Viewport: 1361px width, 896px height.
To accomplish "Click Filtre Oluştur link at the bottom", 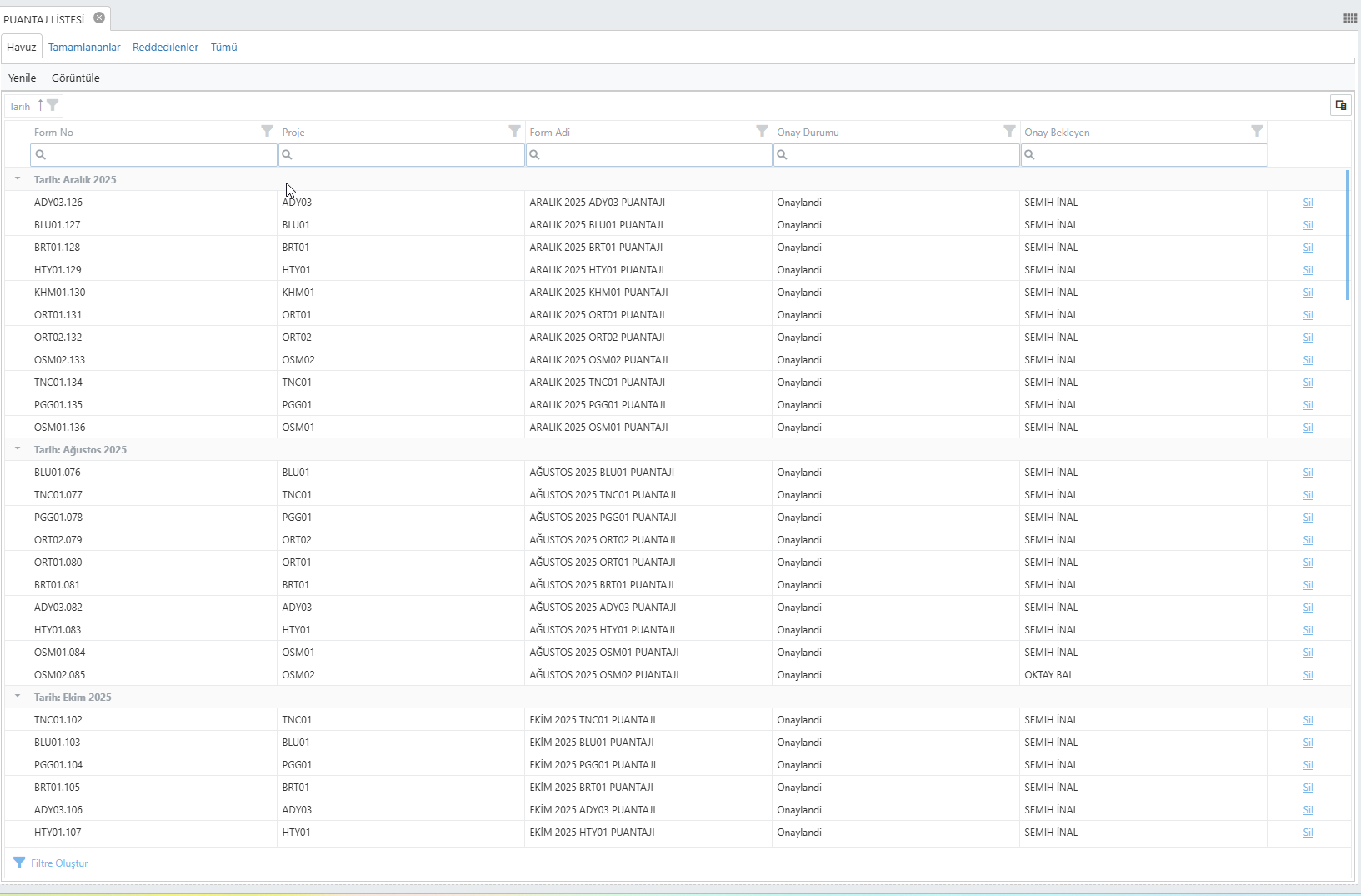I will [x=58, y=863].
